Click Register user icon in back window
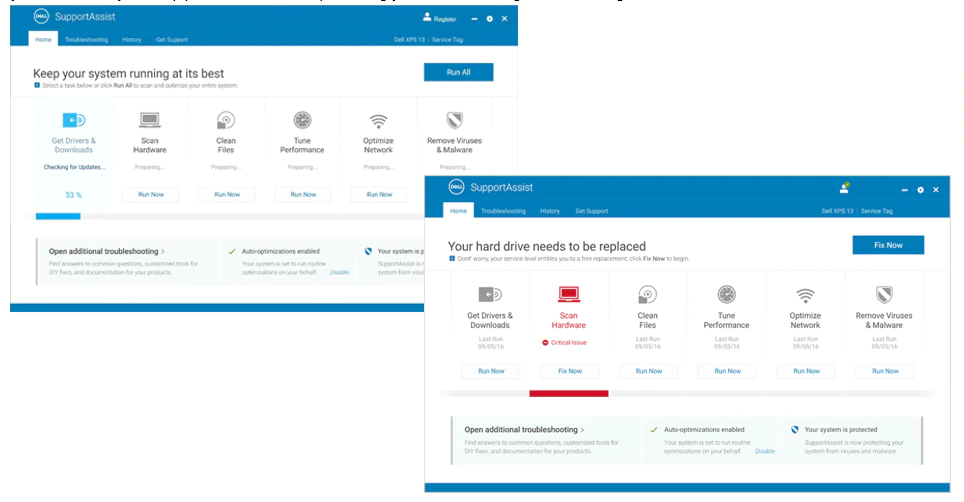The width and height of the screenshot is (964, 502). click(x=427, y=18)
